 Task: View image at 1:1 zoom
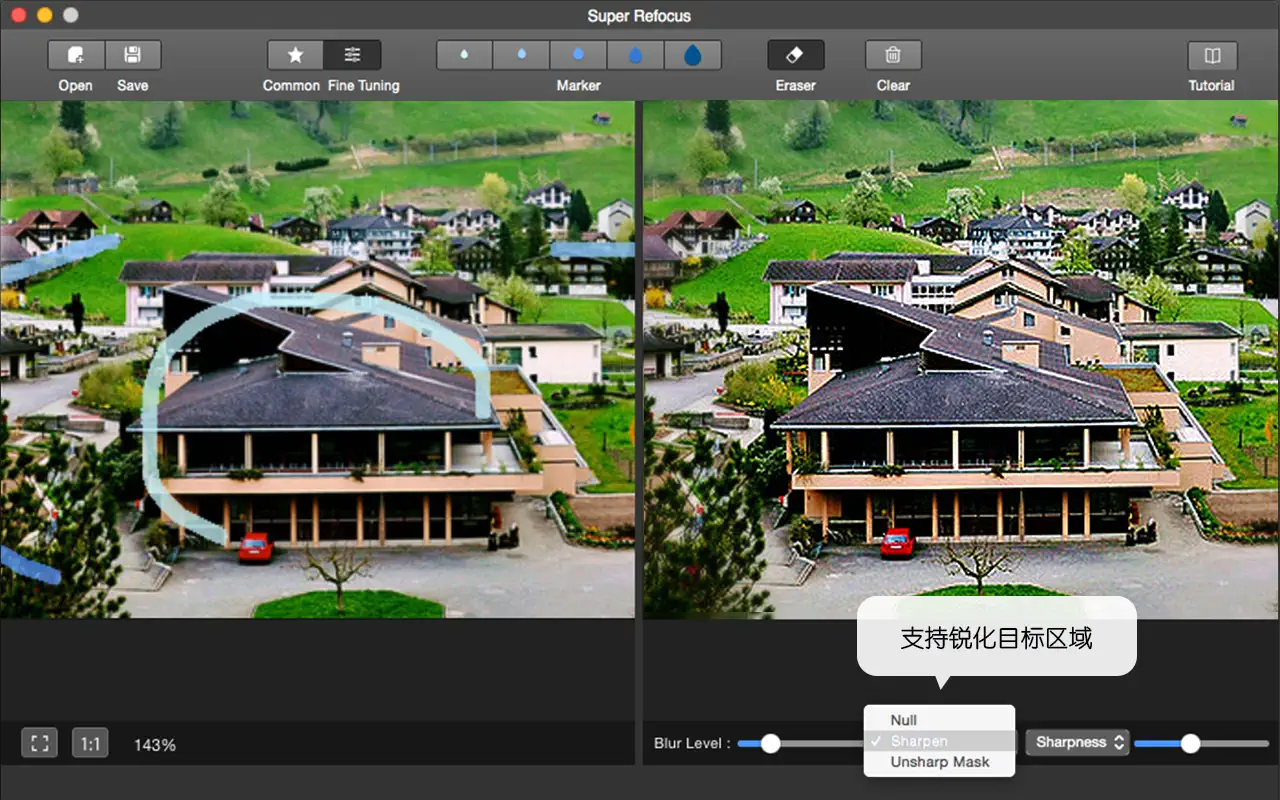88,743
